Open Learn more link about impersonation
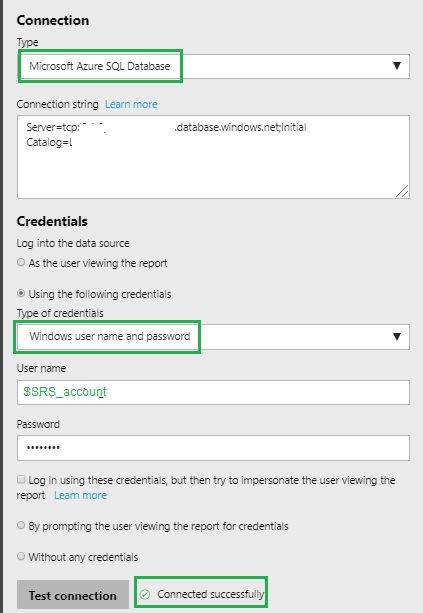The image size is (423, 613). [x=80, y=495]
